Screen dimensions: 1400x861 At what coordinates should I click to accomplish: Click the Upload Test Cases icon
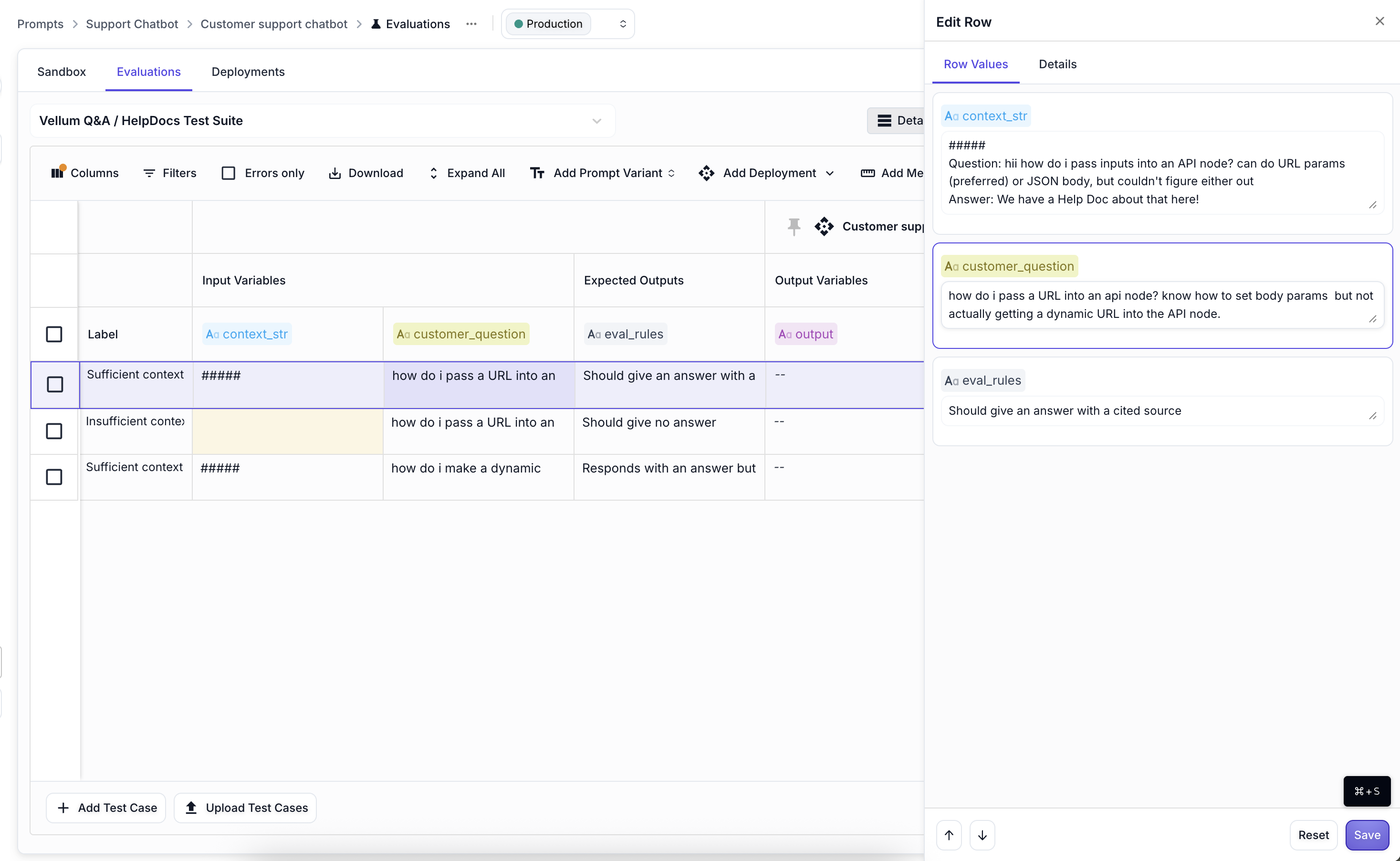191,808
